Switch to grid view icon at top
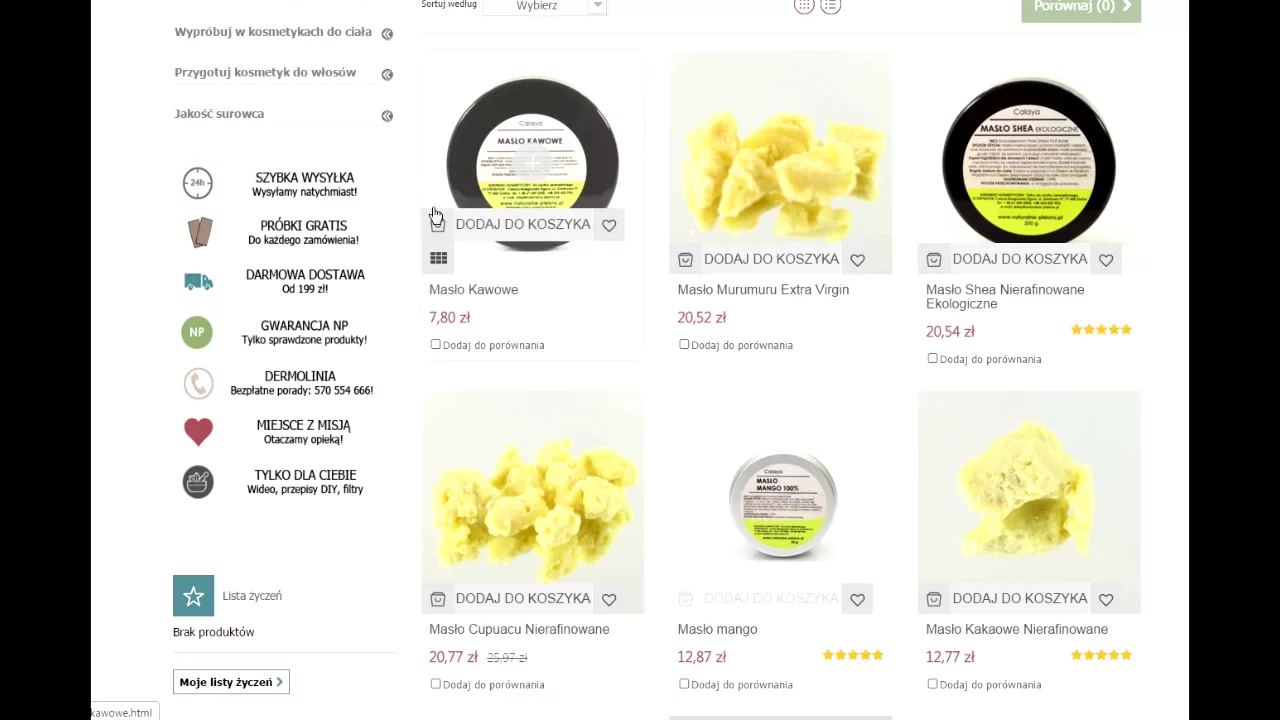The width and height of the screenshot is (1280, 720). (804, 6)
